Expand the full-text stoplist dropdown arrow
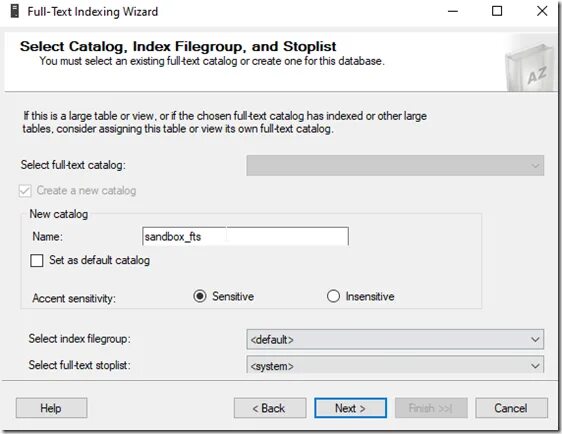Image resolution: width=562 pixels, height=434 pixels. (x=535, y=366)
